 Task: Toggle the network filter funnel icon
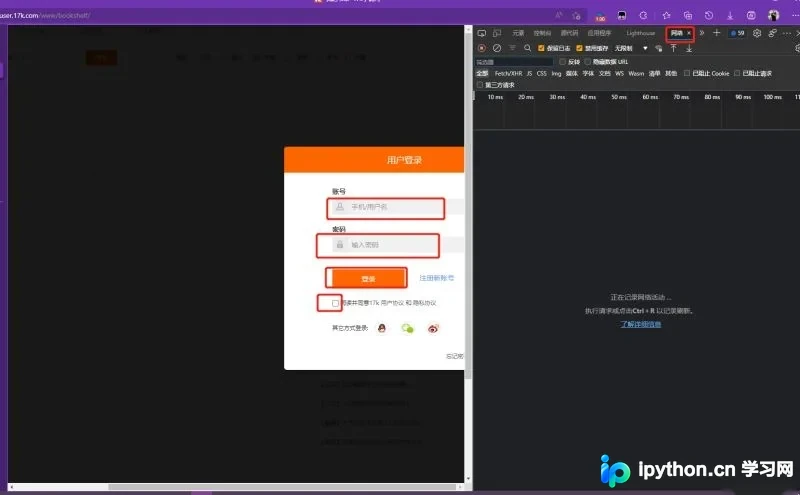pos(512,48)
